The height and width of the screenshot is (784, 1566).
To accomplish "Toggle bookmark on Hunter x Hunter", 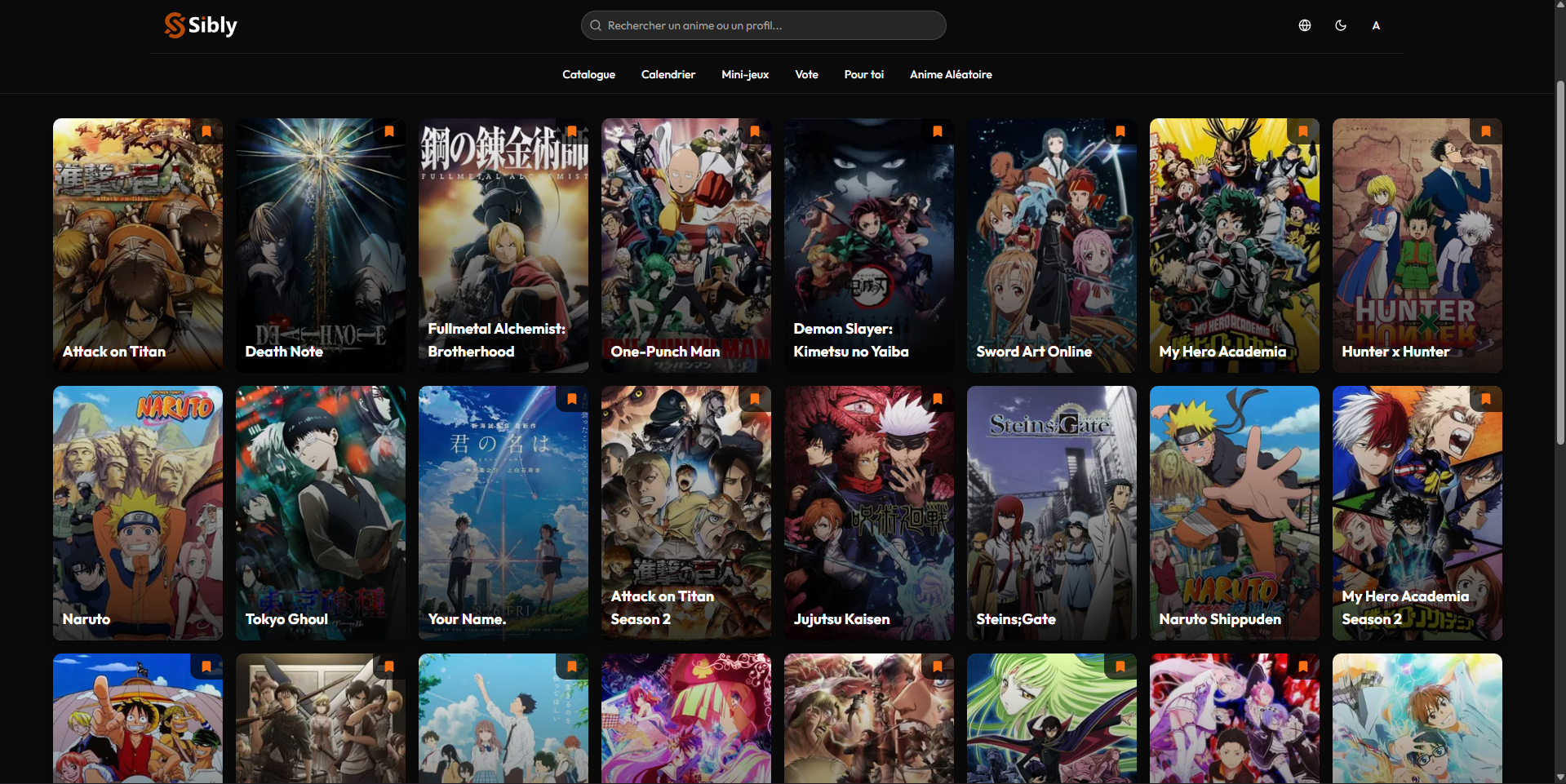I will coord(1486,131).
